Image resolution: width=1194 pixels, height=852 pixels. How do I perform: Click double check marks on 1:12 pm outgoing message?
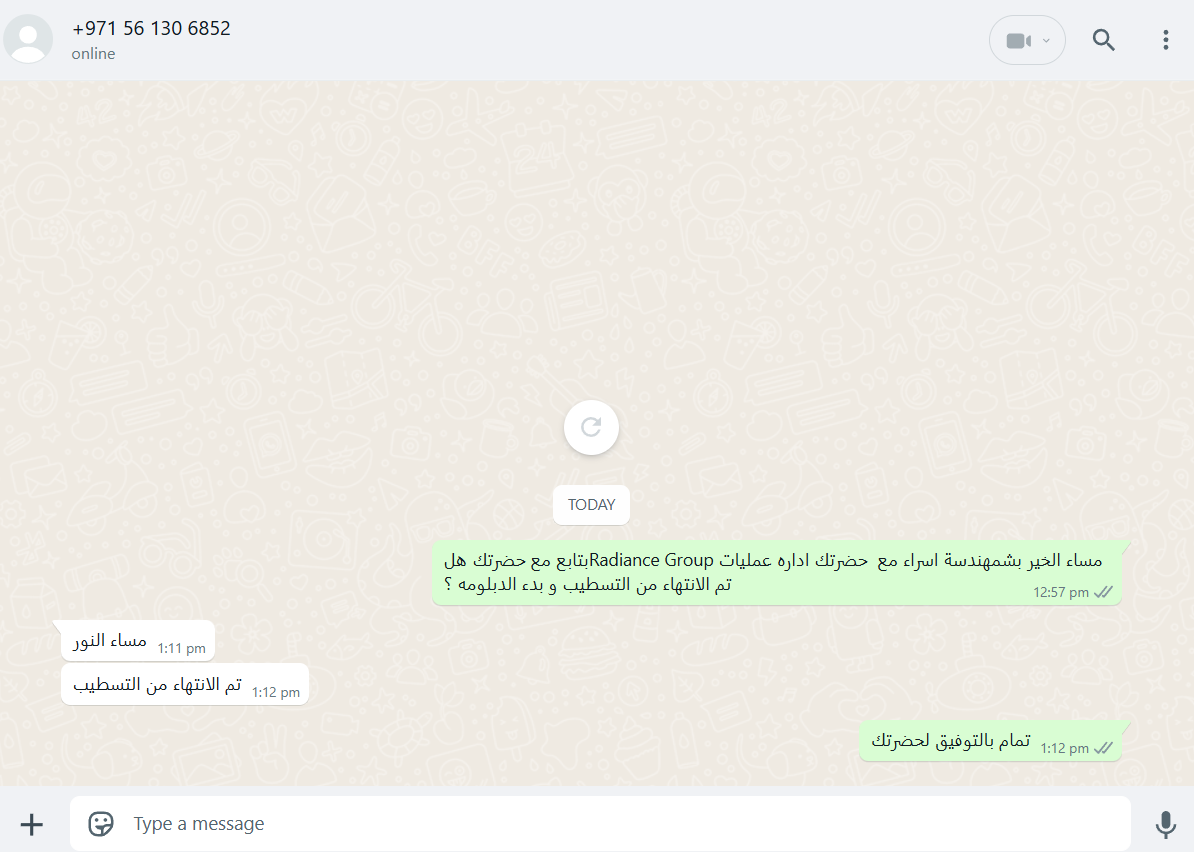click(x=1103, y=748)
